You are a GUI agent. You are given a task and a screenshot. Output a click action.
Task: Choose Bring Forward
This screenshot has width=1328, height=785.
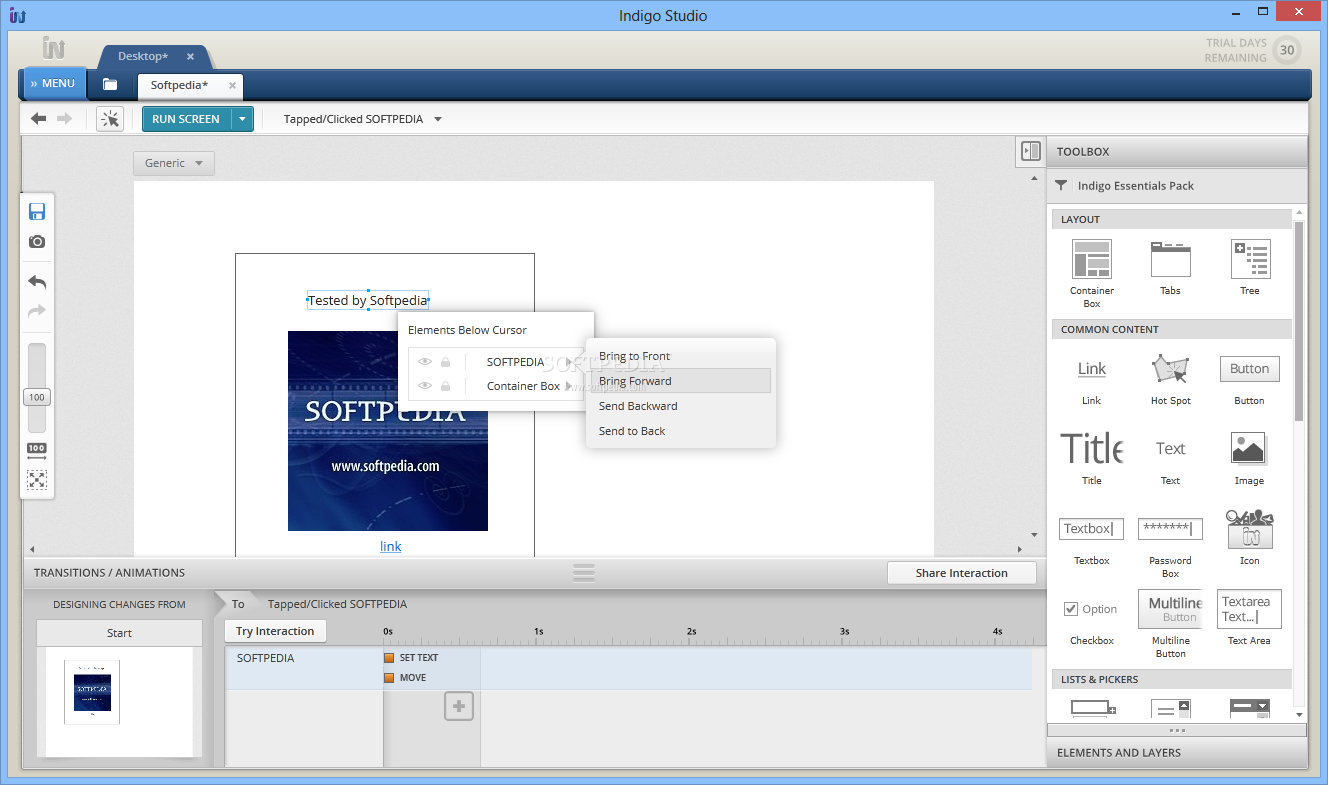pos(680,381)
